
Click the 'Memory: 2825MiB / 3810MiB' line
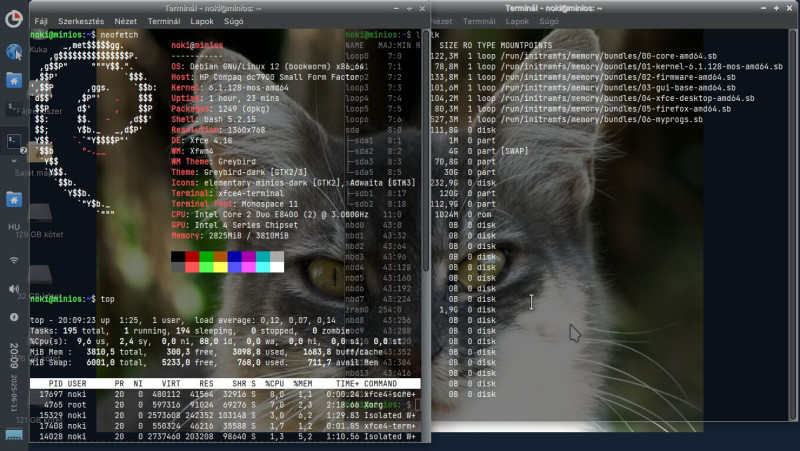230,236
